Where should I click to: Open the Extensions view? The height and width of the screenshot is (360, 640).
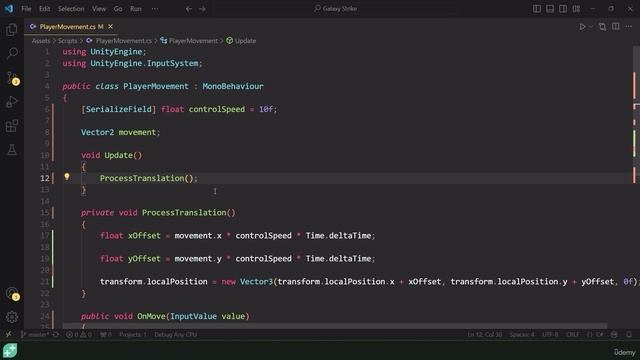(x=12, y=126)
